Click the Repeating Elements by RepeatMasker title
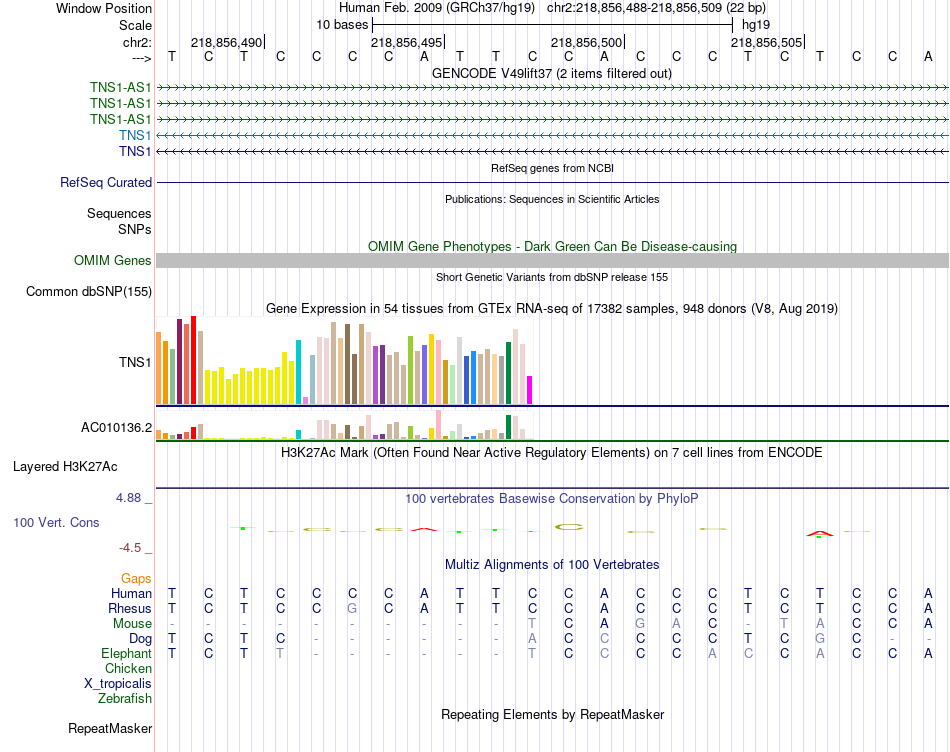Image resolution: width=950 pixels, height=752 pixels. [552, 714]
